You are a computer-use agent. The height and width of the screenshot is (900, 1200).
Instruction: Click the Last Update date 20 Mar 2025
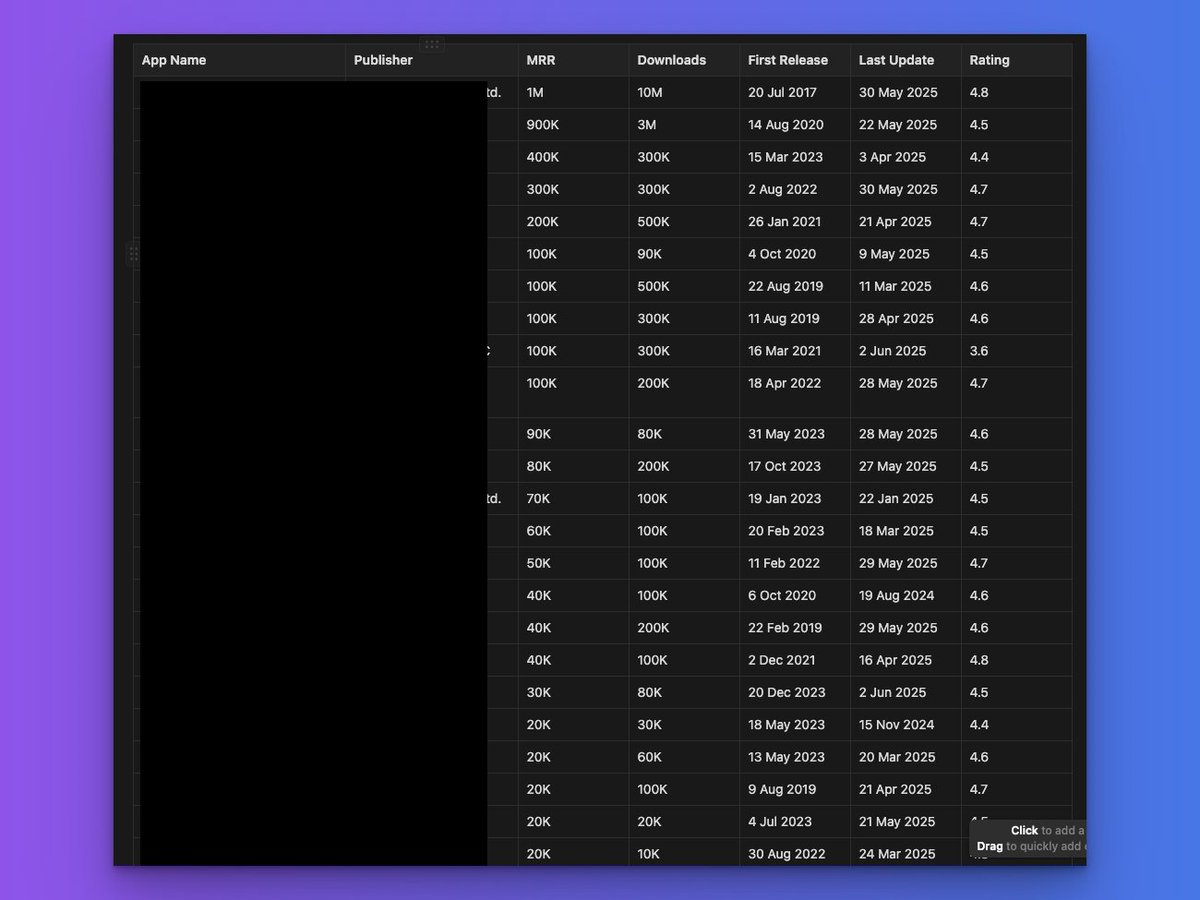click(x=898, y=757)
